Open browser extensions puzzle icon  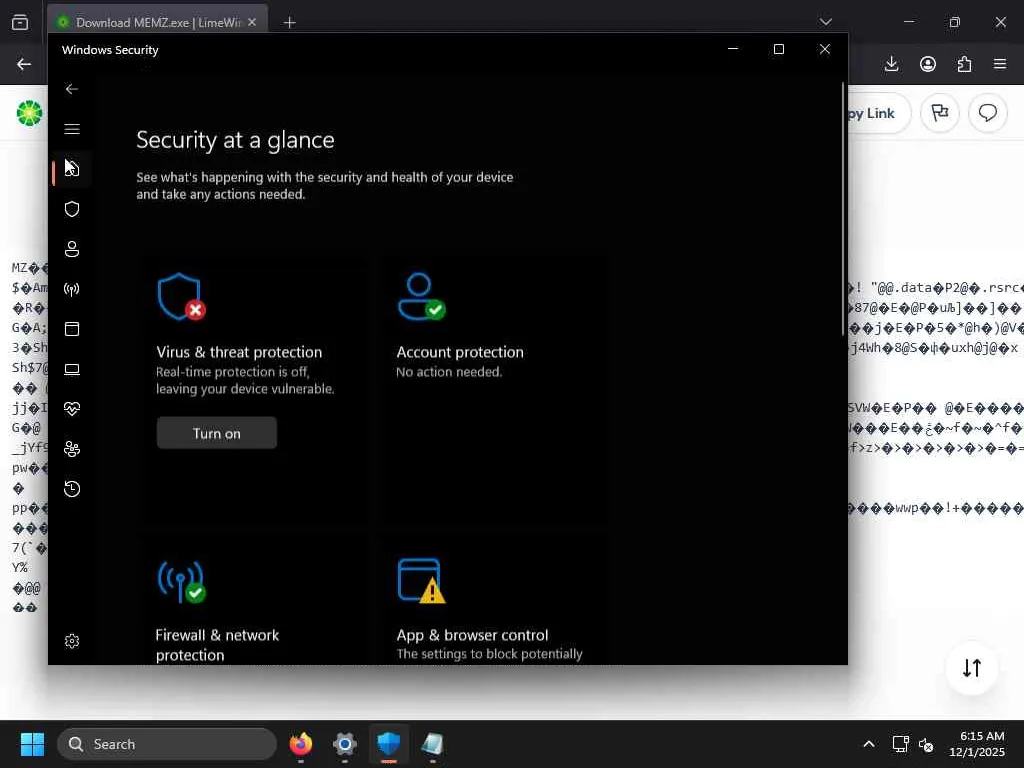point(965,64)
